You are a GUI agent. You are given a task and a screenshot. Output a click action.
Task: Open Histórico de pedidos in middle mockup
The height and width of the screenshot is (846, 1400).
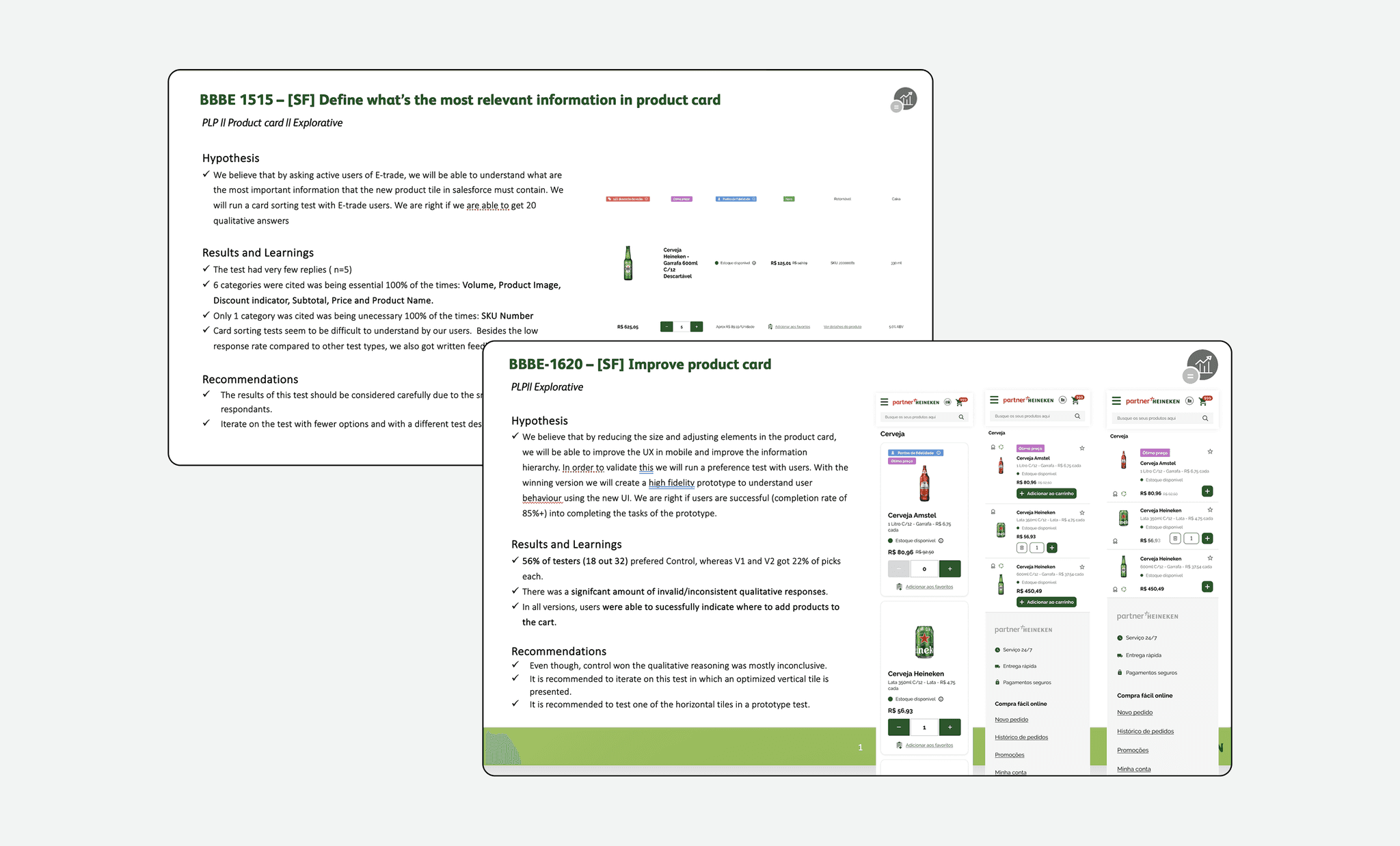1021,737
